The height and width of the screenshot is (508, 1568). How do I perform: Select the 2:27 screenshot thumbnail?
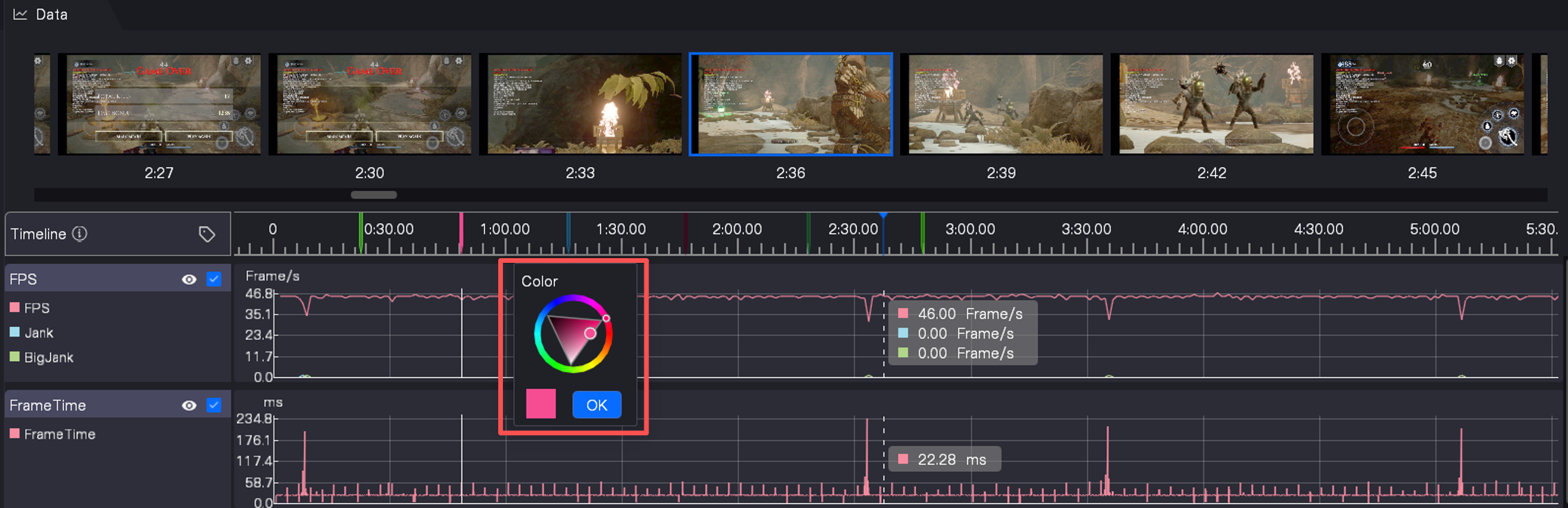click(x=160, y=104)
